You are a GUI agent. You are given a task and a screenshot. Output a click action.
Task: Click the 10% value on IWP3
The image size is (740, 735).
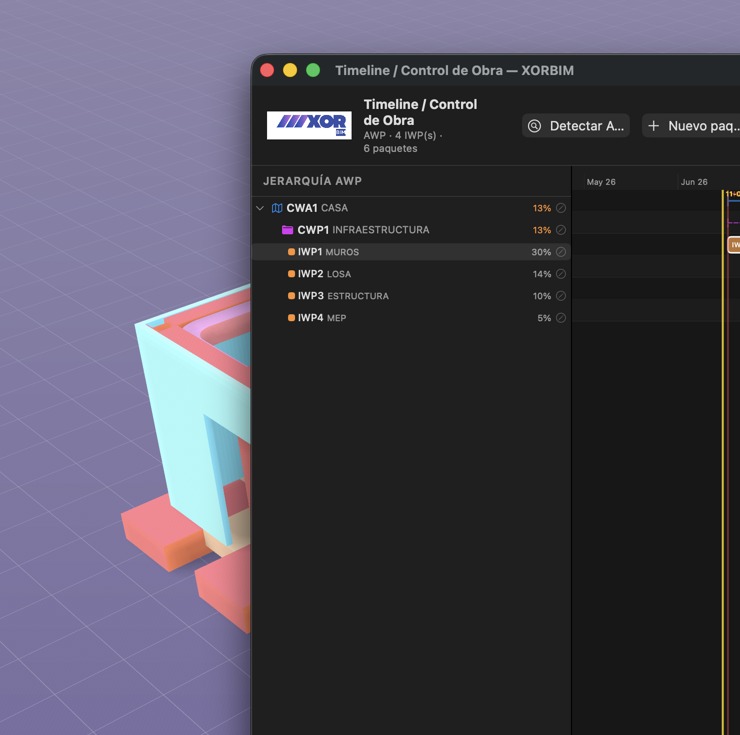point(542,296)
